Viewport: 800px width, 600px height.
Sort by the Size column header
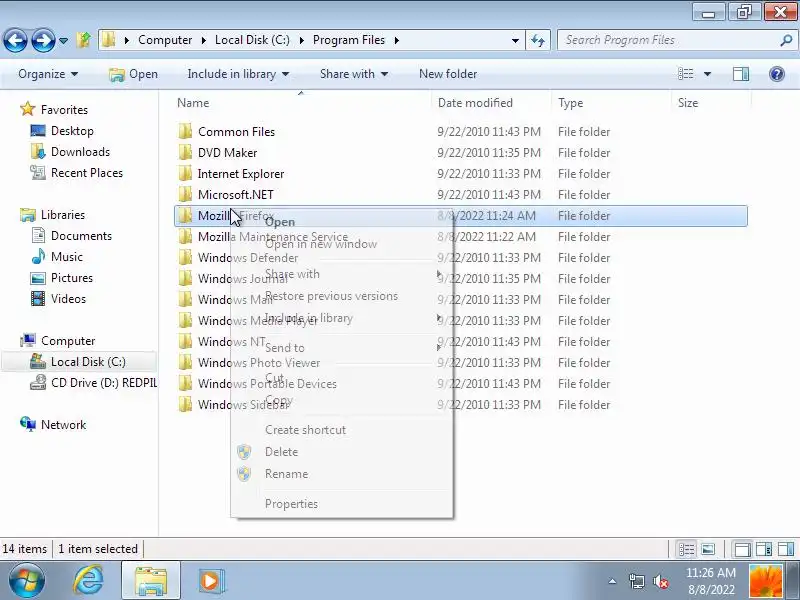[x=712, y=103]
